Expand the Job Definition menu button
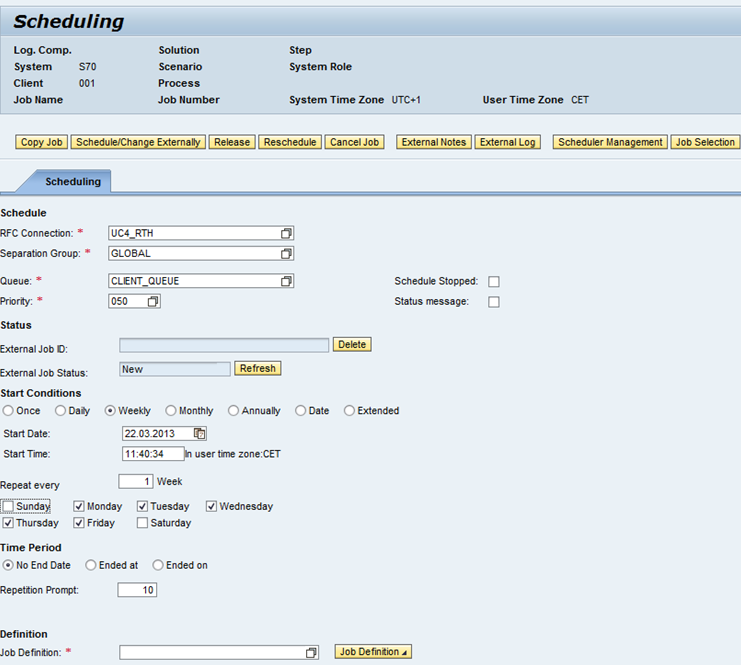The image size is (741, 665). [373, 652]
